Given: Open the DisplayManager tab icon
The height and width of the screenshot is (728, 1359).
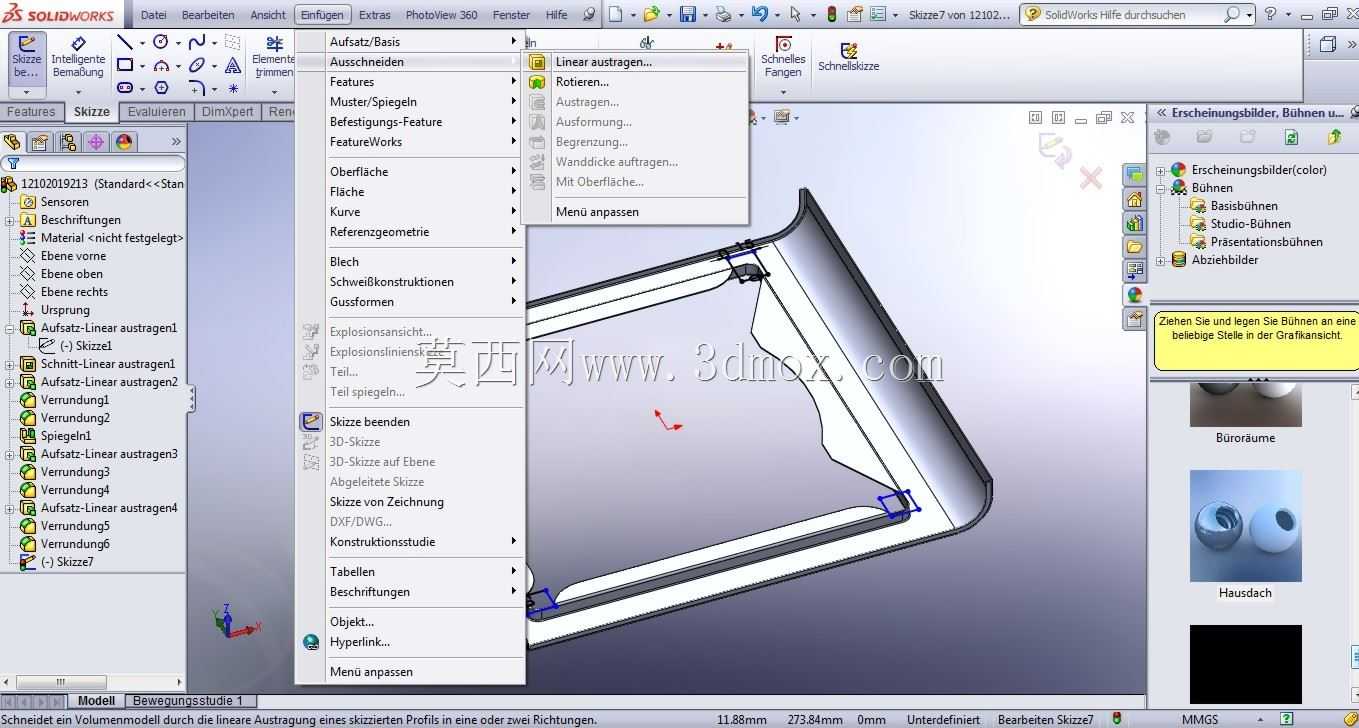Looking at the screenshot, I should click(x=124, y=142).
